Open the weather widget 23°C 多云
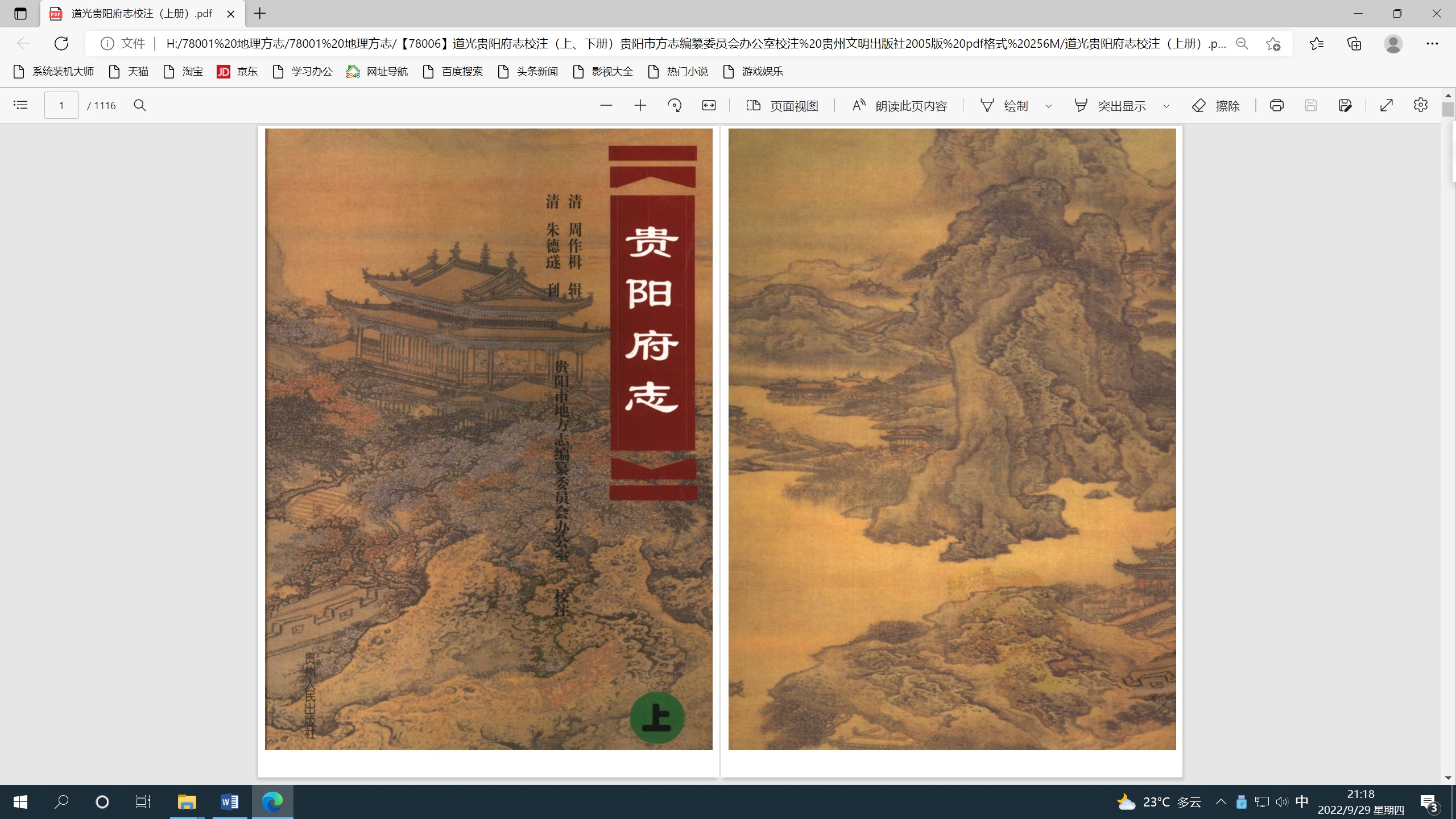The height and width of the screenshot is (819, 1456). pos(1159,802)
